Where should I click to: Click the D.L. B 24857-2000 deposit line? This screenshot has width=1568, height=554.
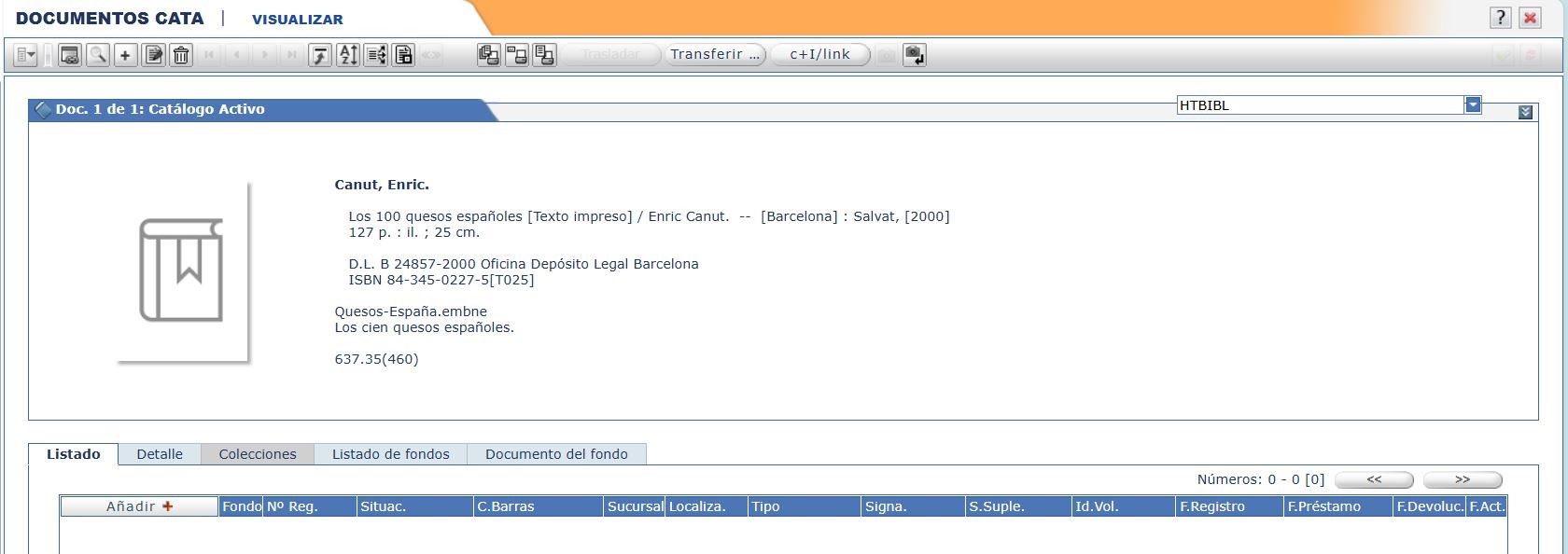tap(523, 264)
